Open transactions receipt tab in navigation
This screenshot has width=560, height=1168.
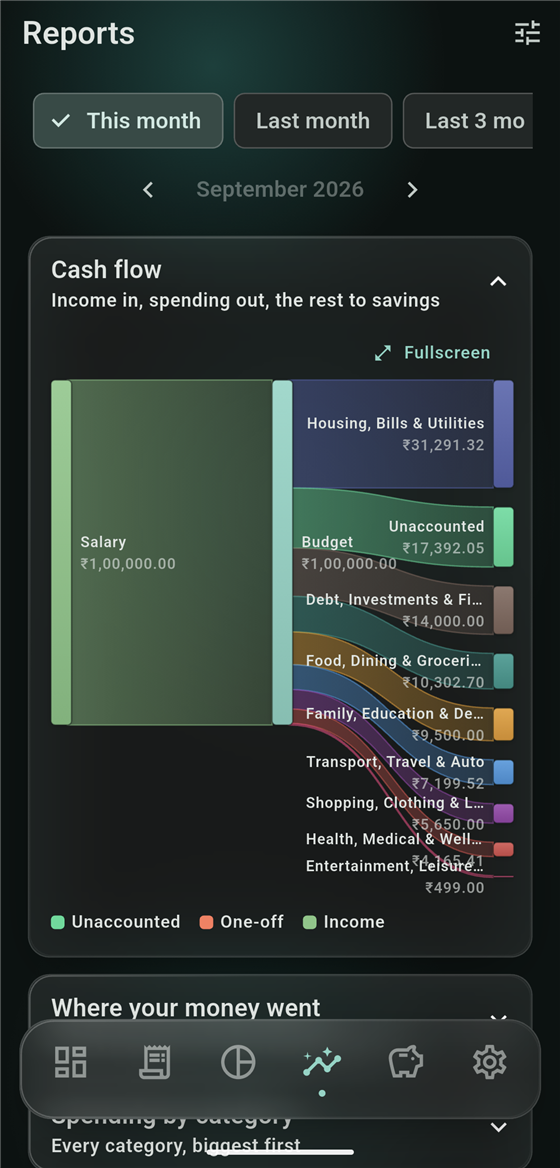tap(155, 1061)
